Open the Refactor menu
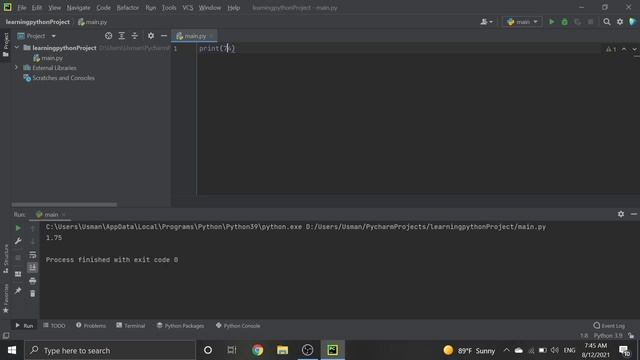Image resolution: width=640 pixels, height=360 pixels. click(128, 8)
